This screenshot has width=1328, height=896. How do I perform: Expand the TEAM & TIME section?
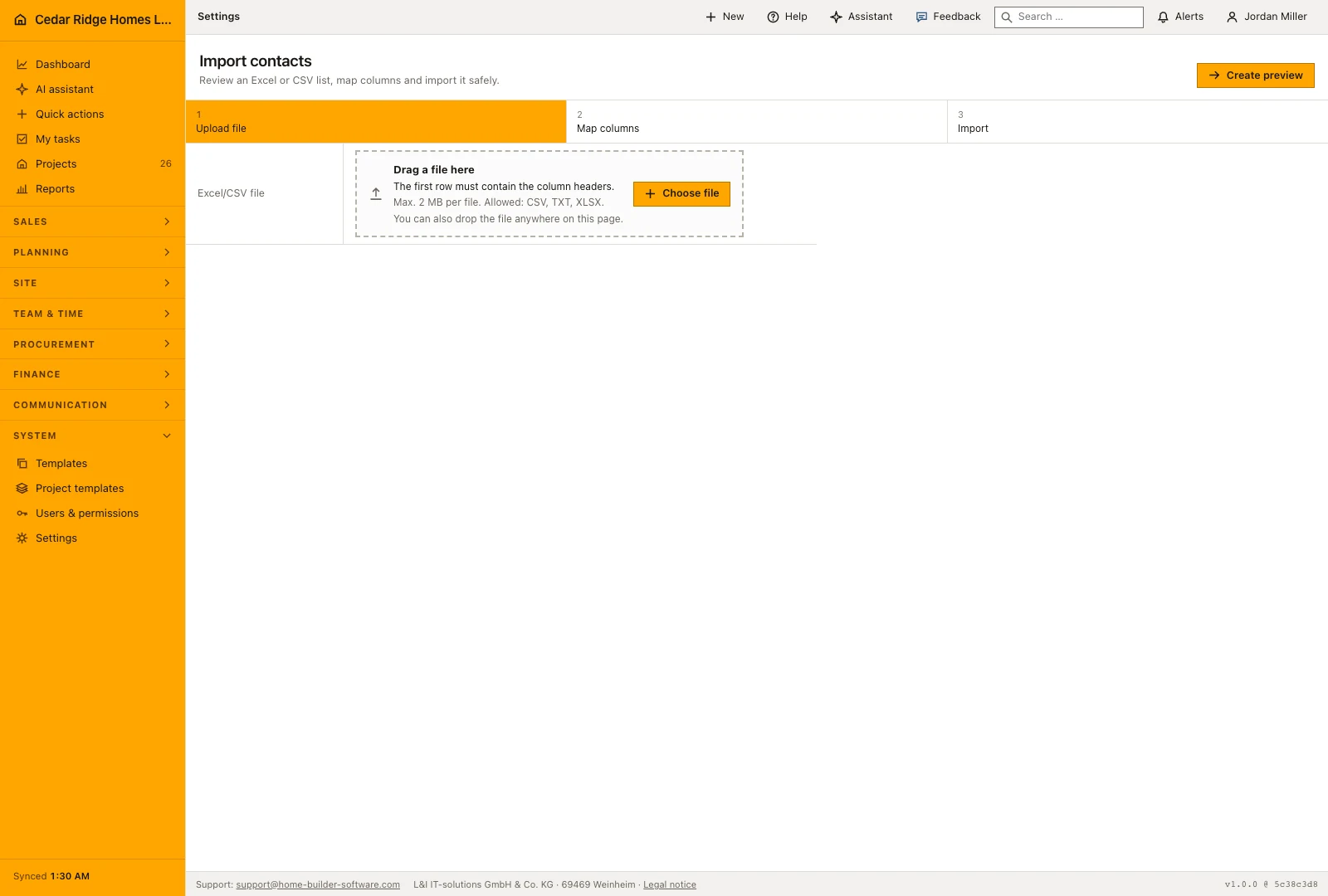[92, 314]
